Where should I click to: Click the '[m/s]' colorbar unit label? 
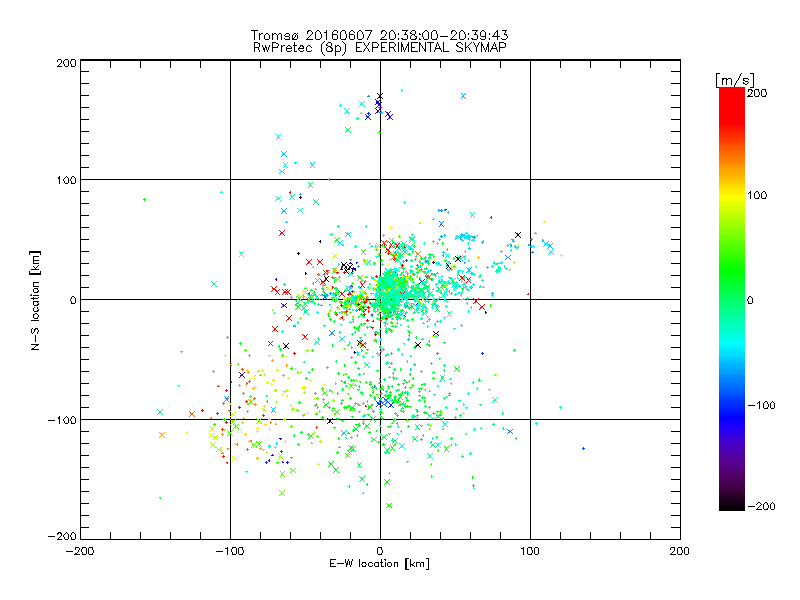[735, 80]
